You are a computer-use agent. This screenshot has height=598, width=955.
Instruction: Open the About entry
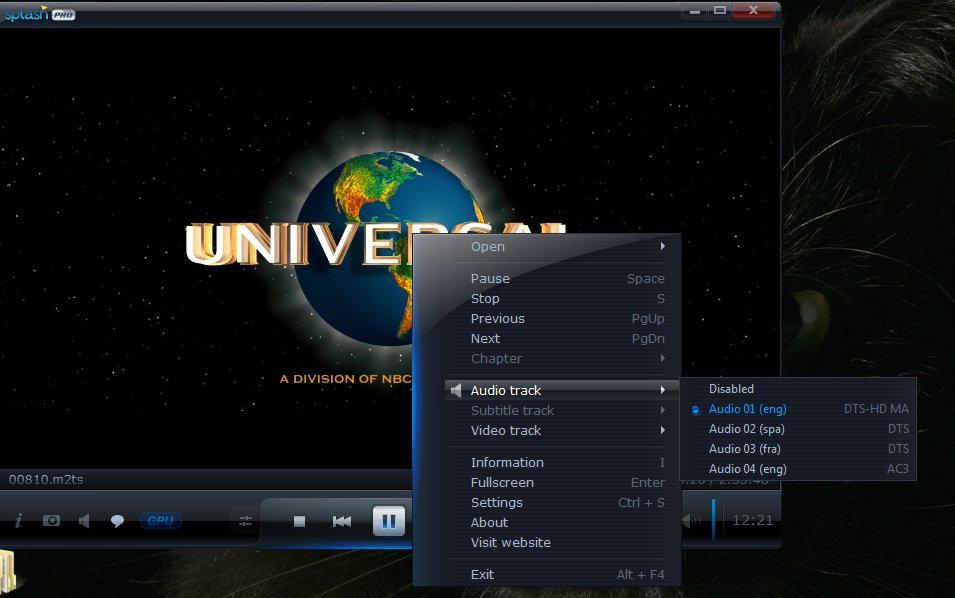click(563, 522)
